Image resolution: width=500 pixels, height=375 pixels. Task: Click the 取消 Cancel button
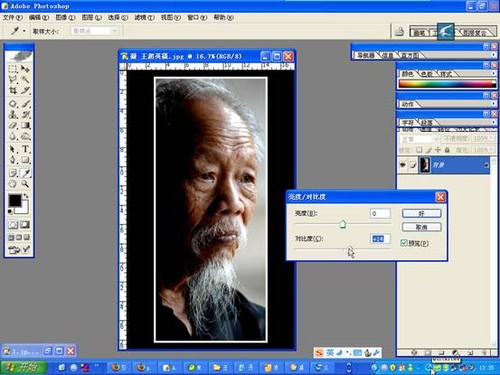(x=422, y=227)
